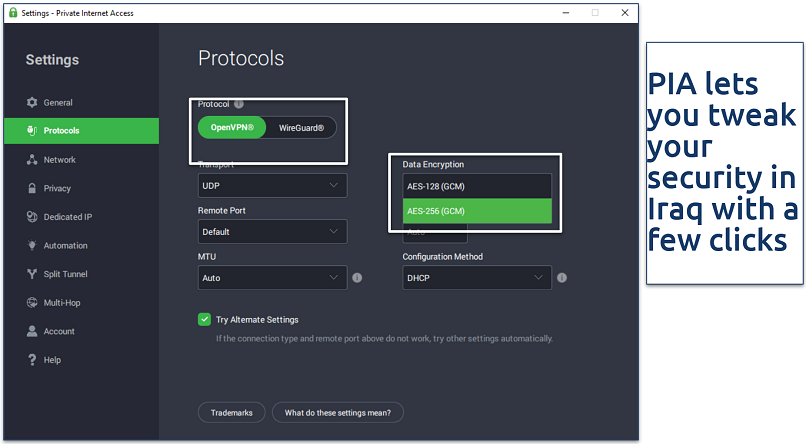Screen dimensions: 806x444
Task: Click Try Alternate Settings label text
Action: (x=257, y=320)
